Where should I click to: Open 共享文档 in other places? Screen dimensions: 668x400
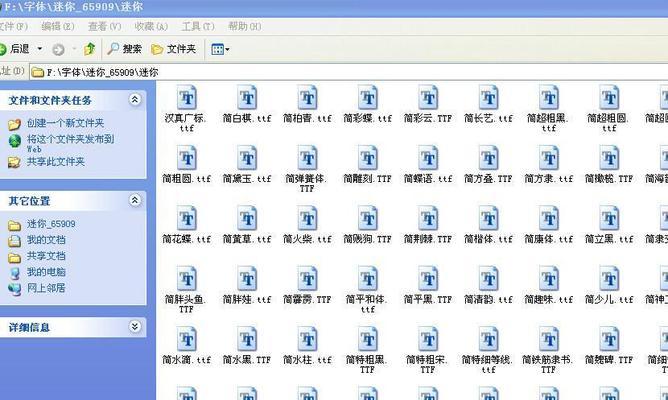click(46, 256)
